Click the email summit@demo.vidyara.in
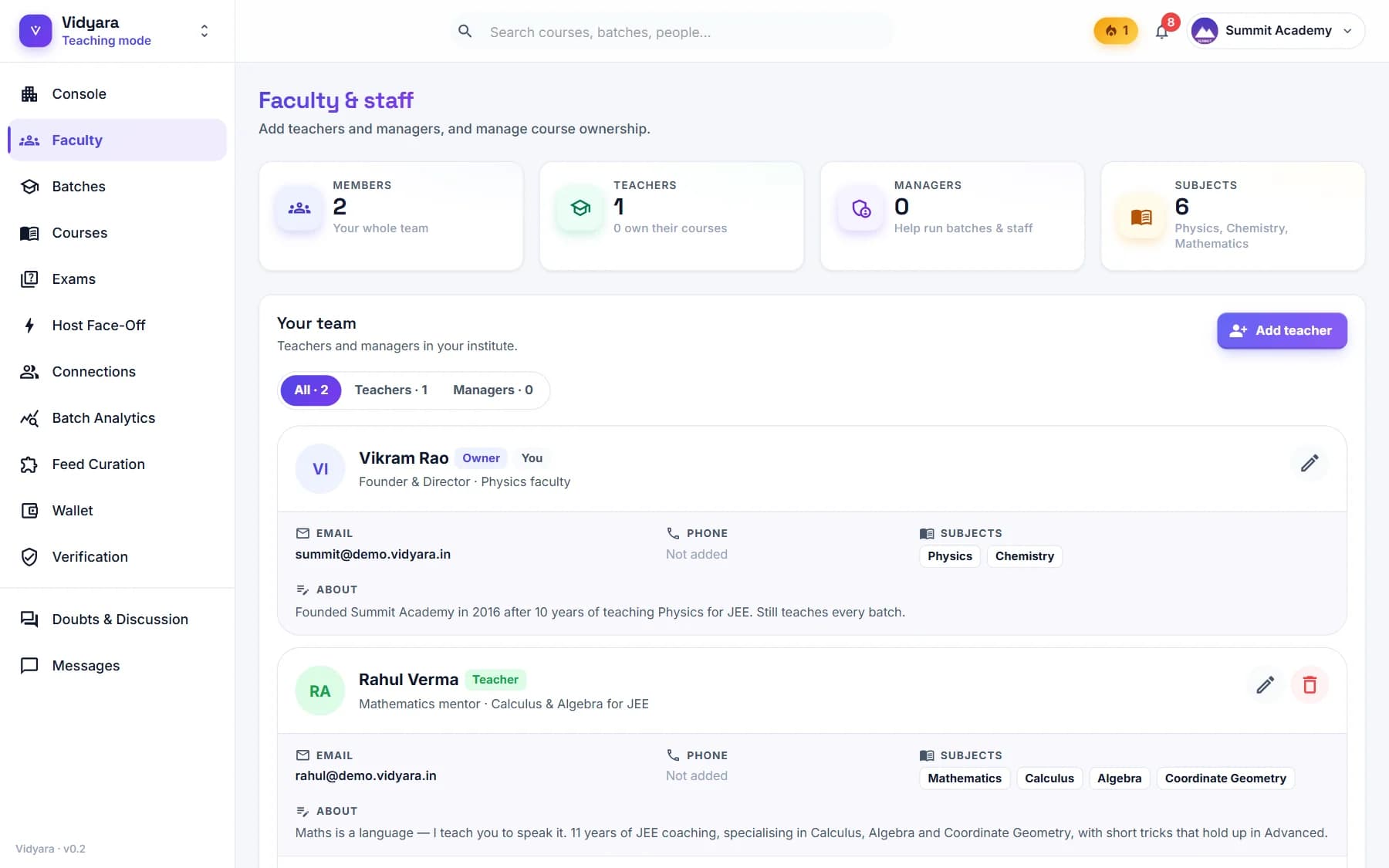Screen dimensions: 1389x868 [x=373, y=555]
